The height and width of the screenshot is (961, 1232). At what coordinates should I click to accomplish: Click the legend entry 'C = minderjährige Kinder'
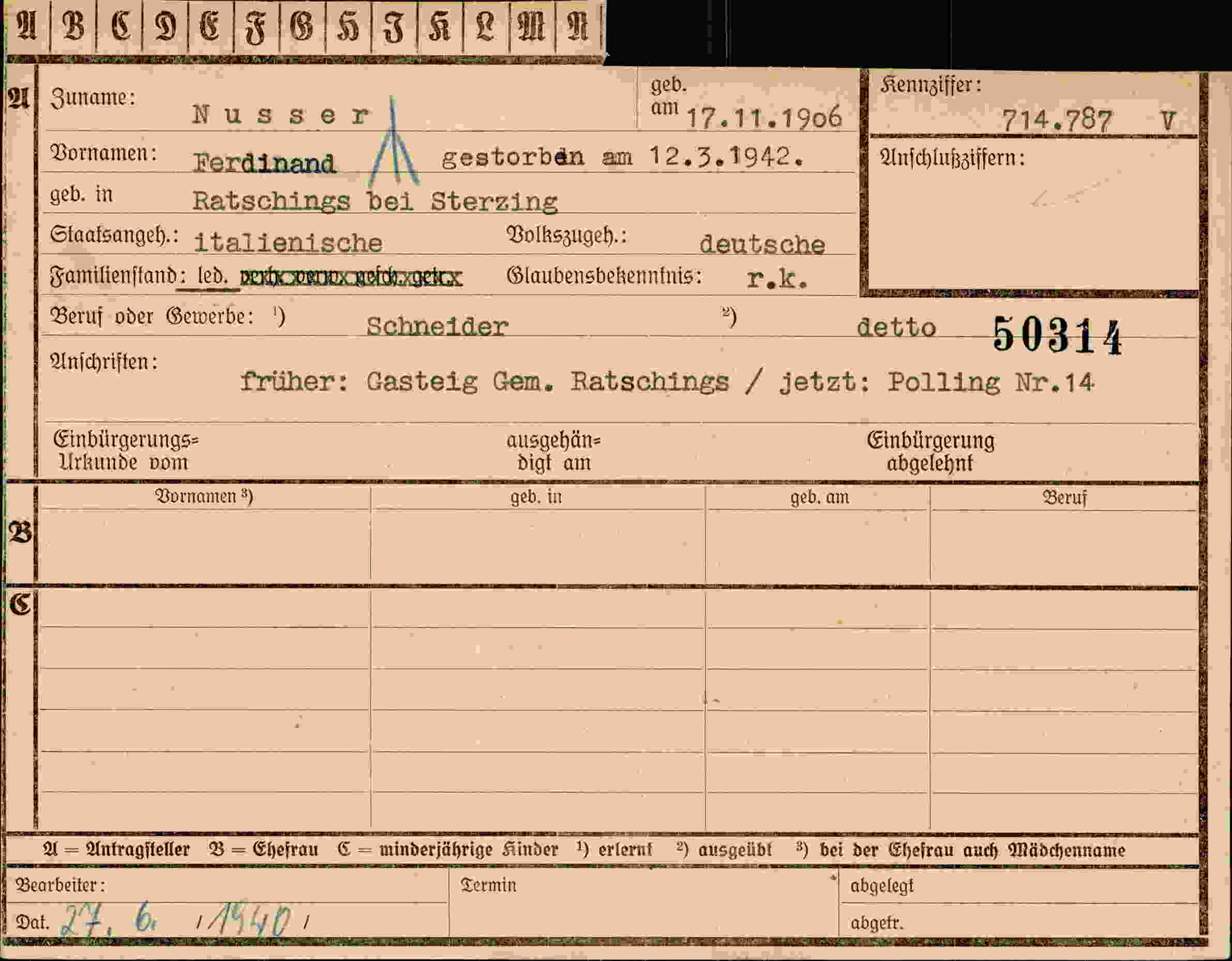point(448,850)
